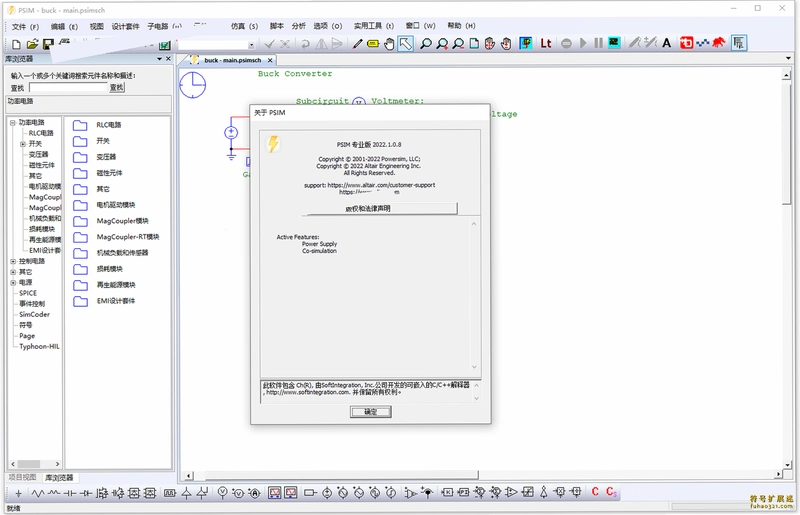800x515 pixels.
Task: Create a new schematic file
Action: pos(16,44)
